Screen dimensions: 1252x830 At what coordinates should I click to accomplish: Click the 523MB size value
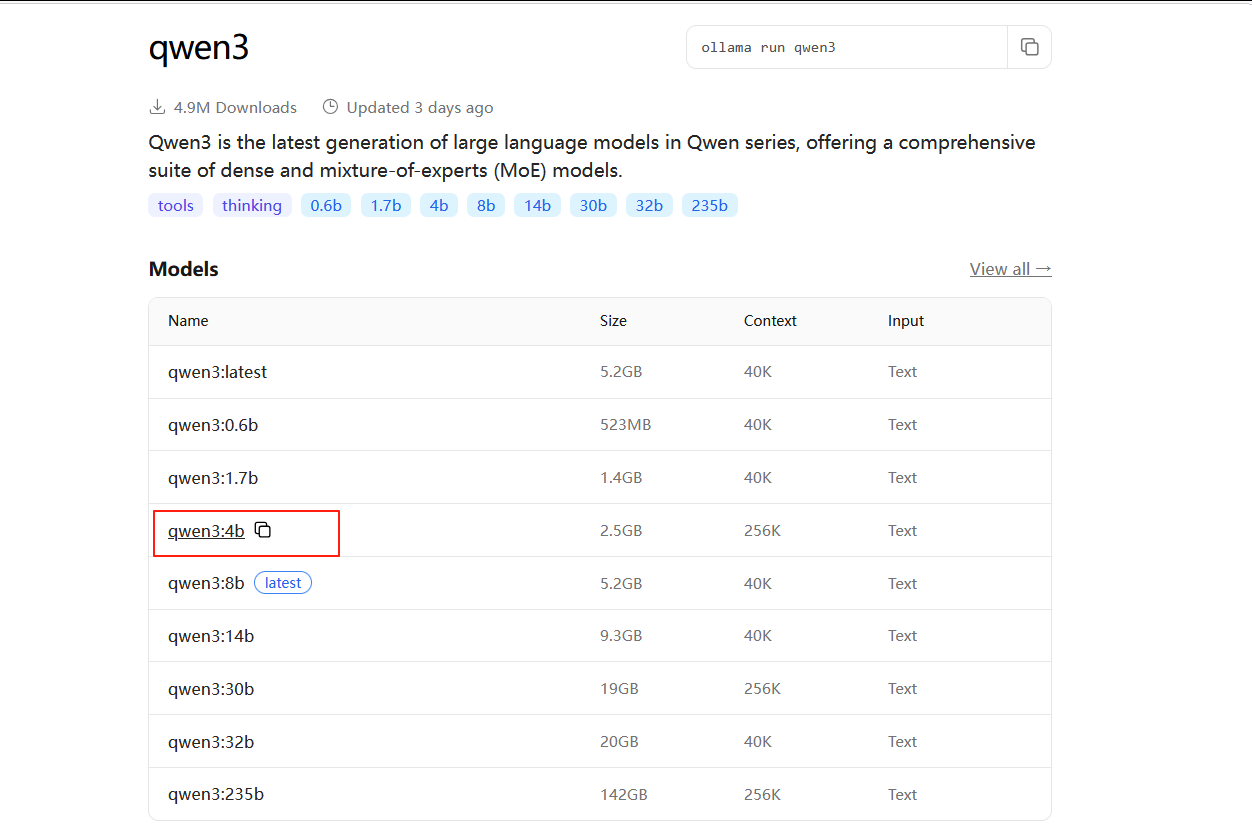pyautogui.click(x=625, y=425)
